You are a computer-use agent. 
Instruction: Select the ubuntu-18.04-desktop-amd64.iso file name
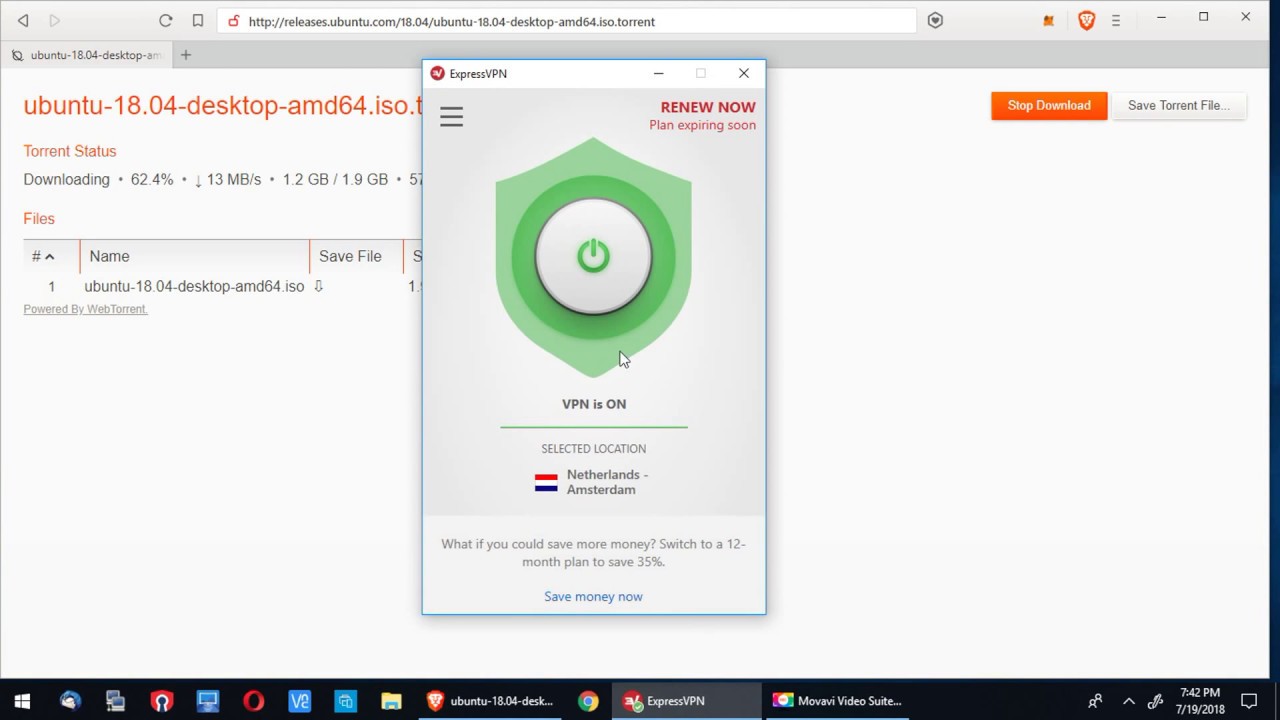tap(194, 286)
